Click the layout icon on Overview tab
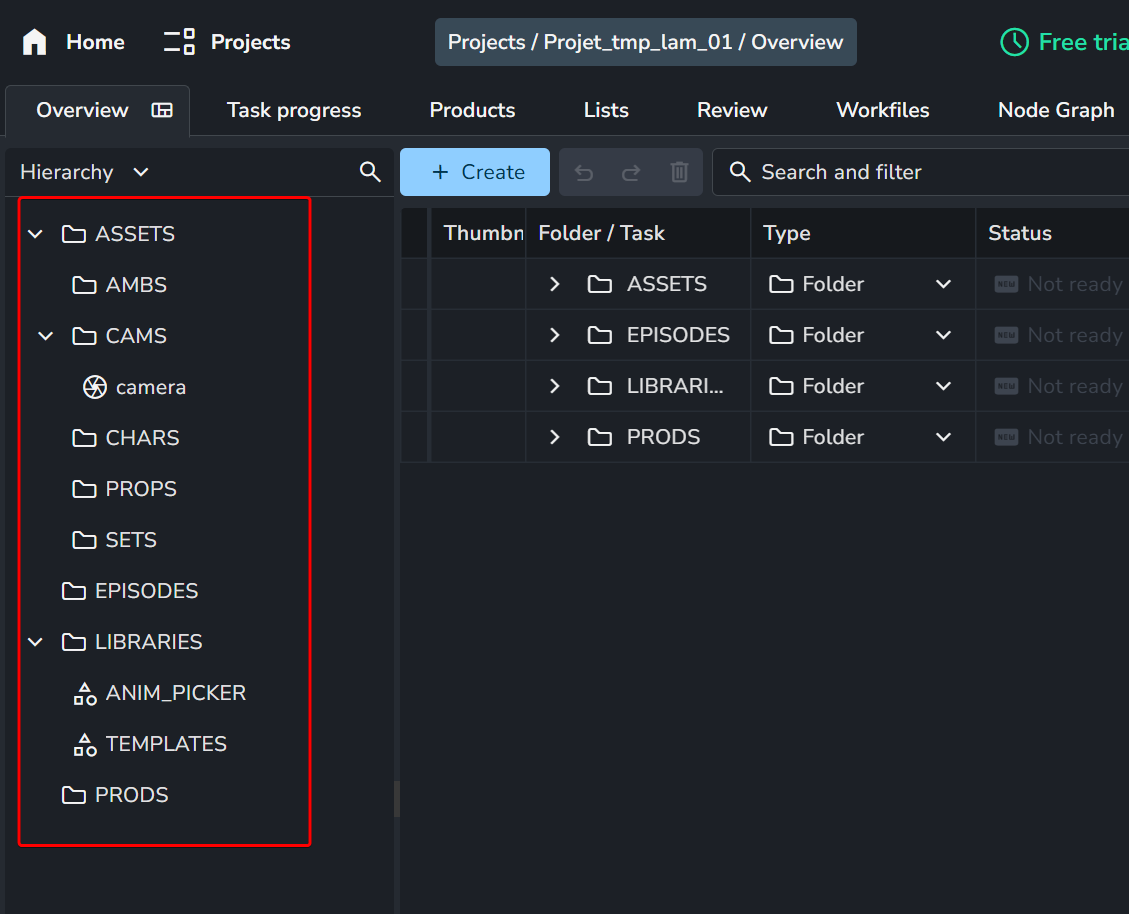 pos(162,110)
